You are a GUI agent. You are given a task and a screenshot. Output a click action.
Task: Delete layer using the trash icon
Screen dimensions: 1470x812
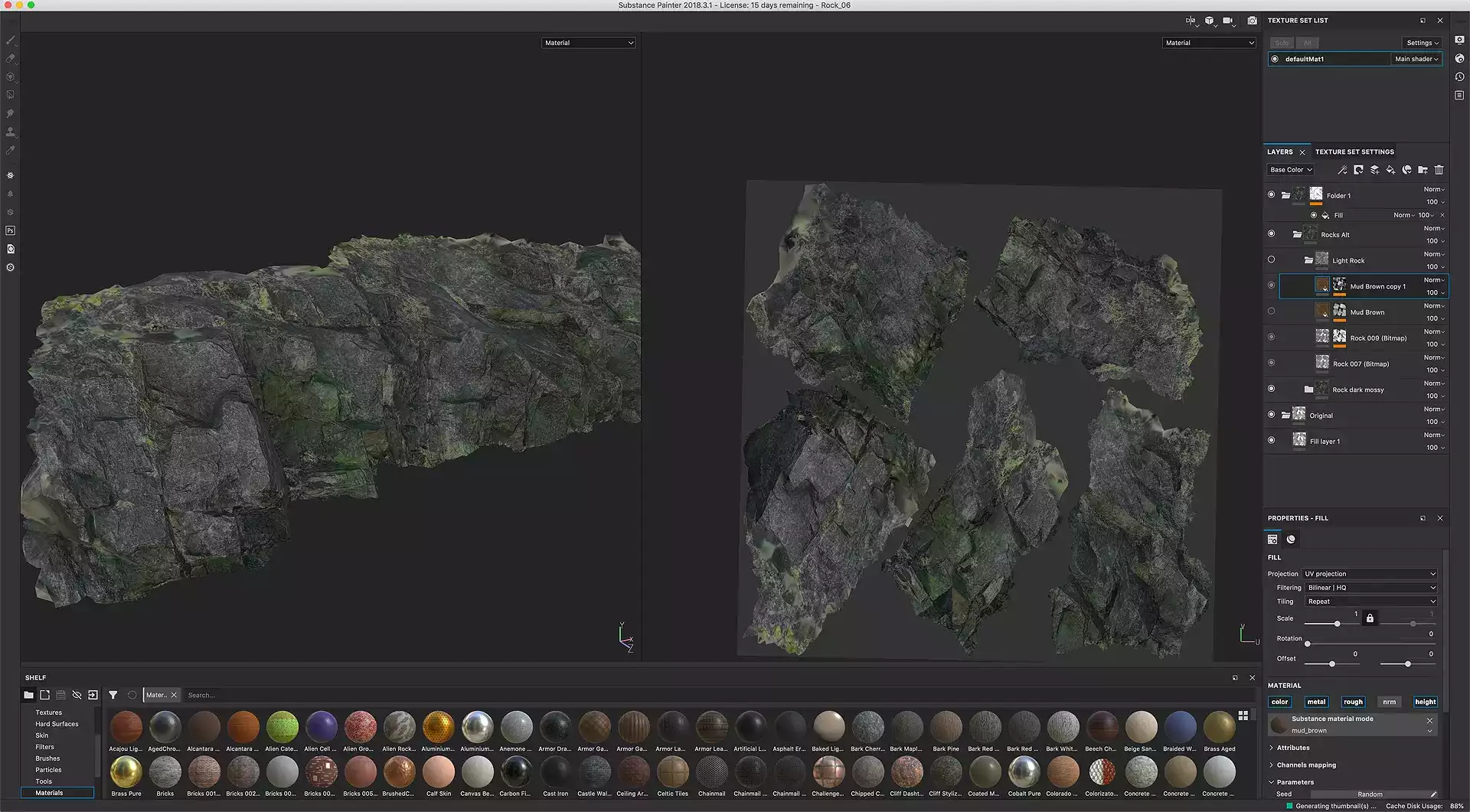pos(1439,170)
